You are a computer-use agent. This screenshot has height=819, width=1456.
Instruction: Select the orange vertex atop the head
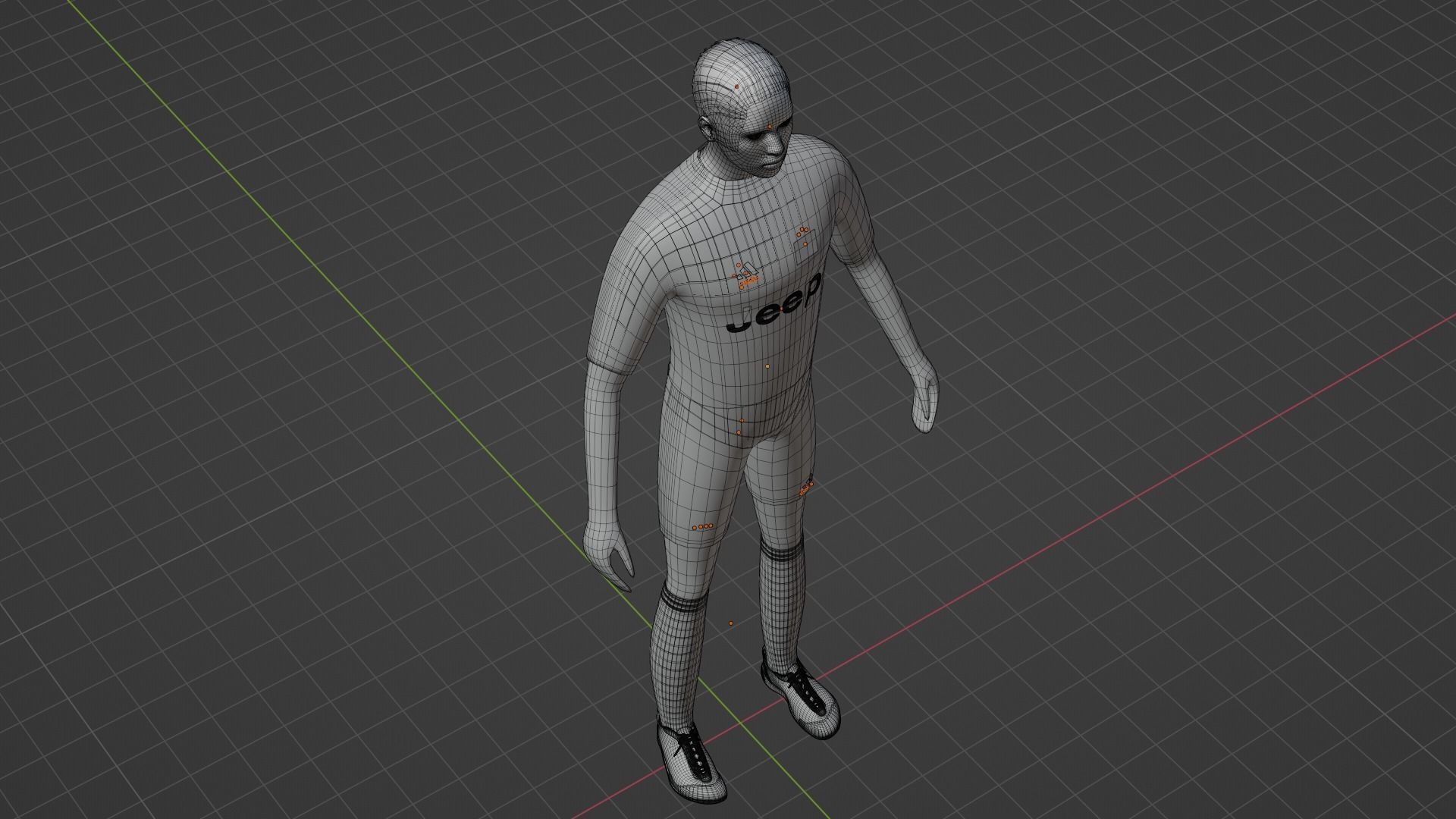point(736,87)
